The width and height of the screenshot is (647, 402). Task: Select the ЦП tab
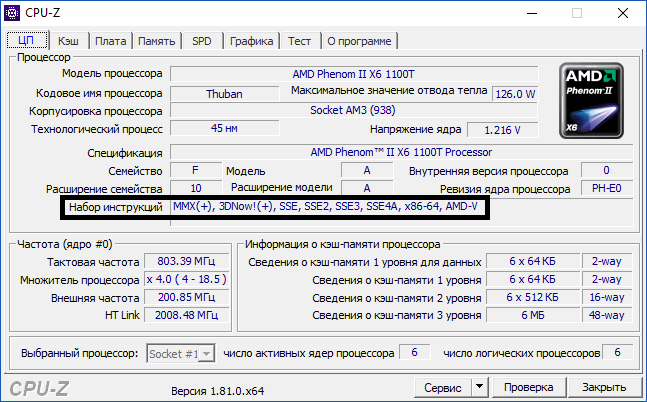[x=27, y=41]
